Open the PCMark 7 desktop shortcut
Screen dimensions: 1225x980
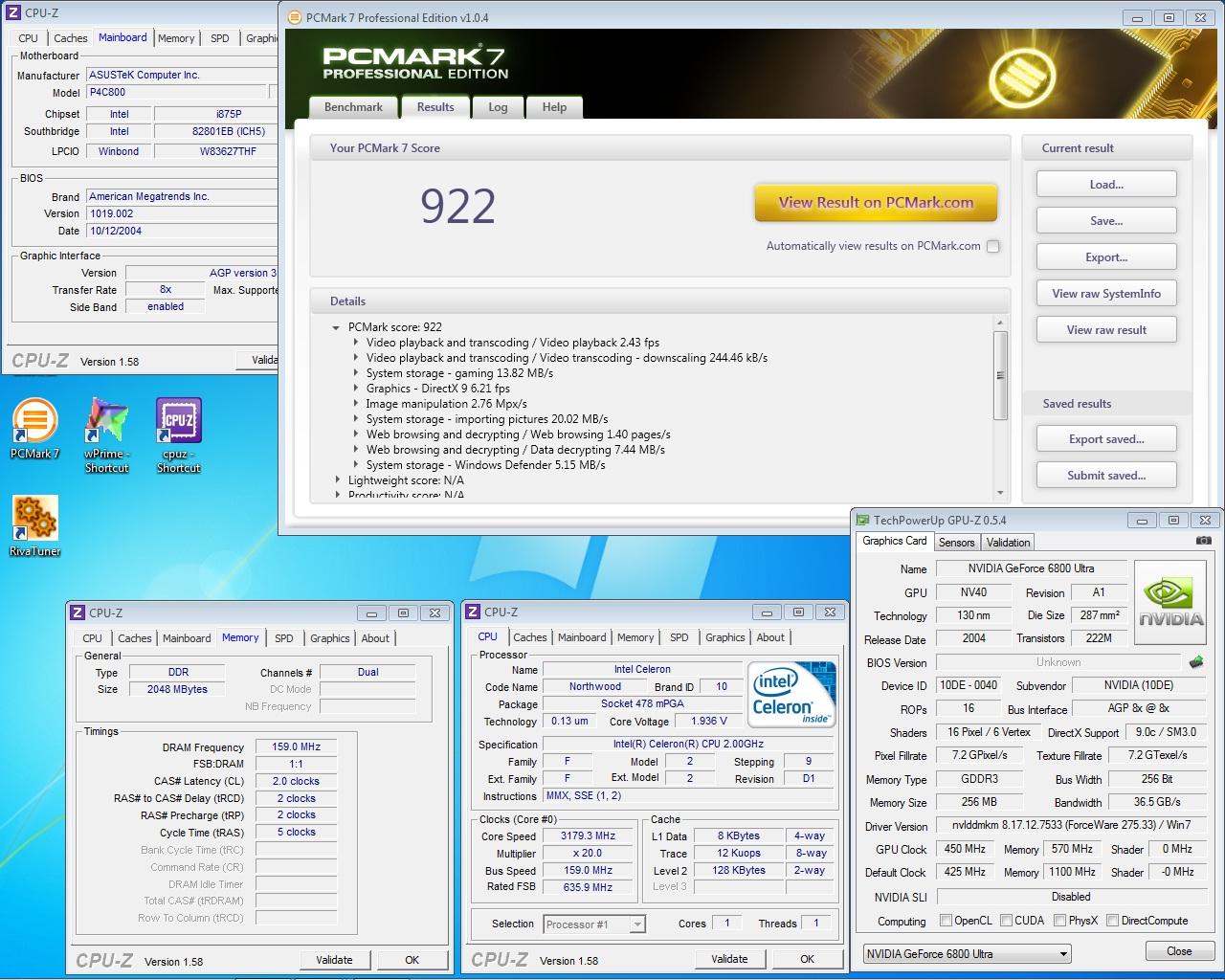tap(34, 429)
